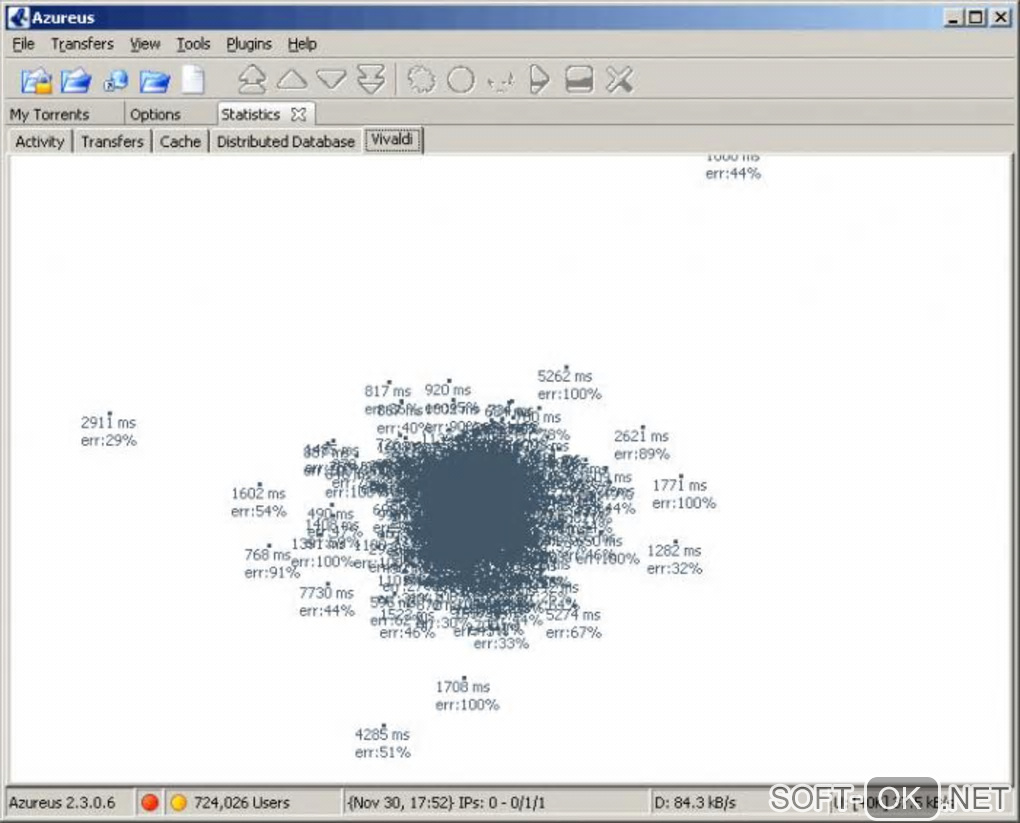Close the Statistics tab
This screenshot has width=1020, height=823.
click(299, 115)
